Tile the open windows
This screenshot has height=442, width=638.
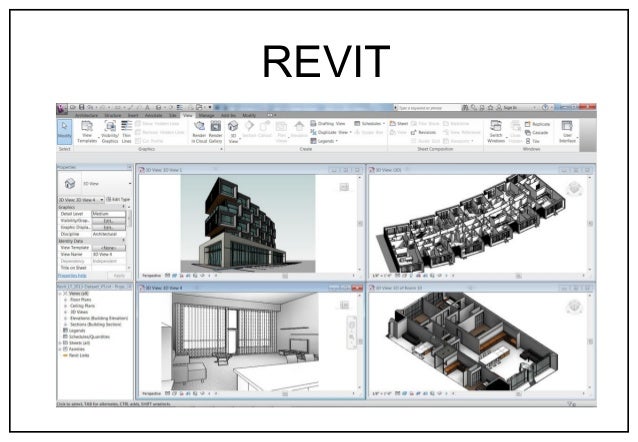[532, 141]
